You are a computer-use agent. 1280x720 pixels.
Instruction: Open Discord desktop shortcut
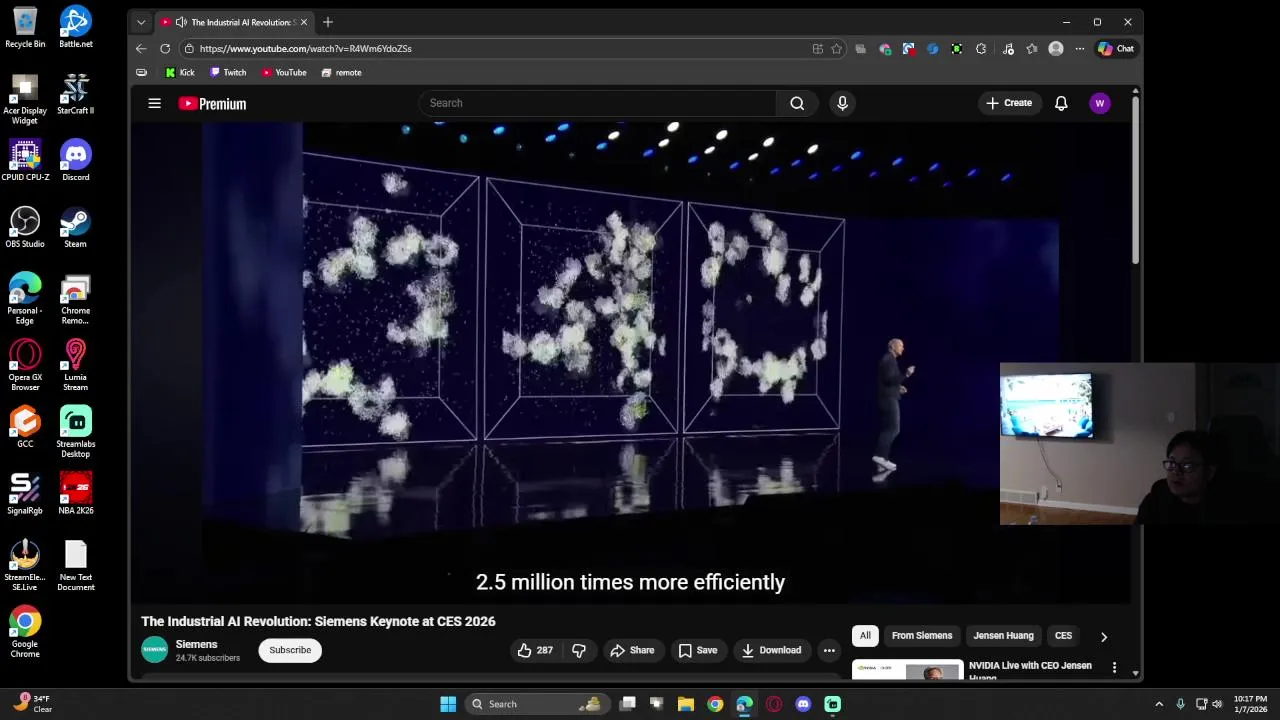76,161
